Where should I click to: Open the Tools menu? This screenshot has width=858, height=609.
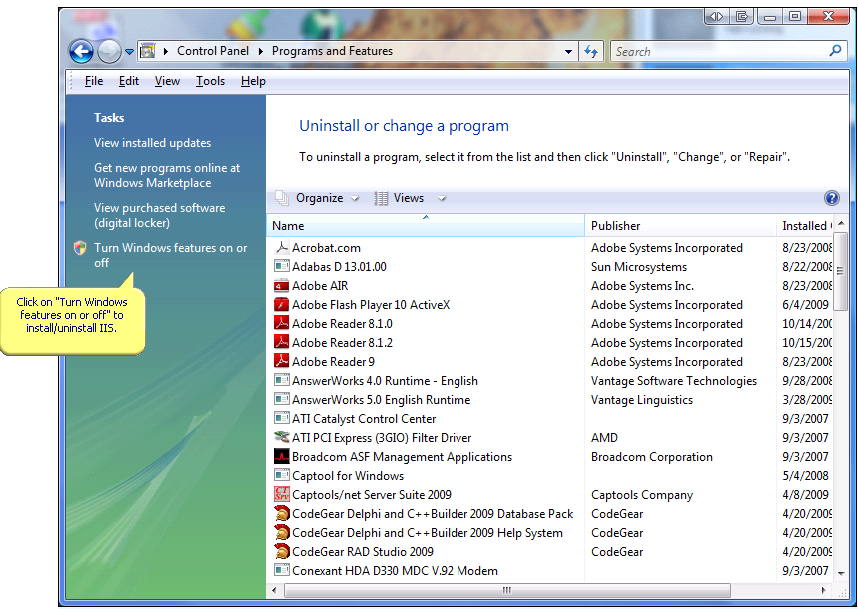(209, 81)
